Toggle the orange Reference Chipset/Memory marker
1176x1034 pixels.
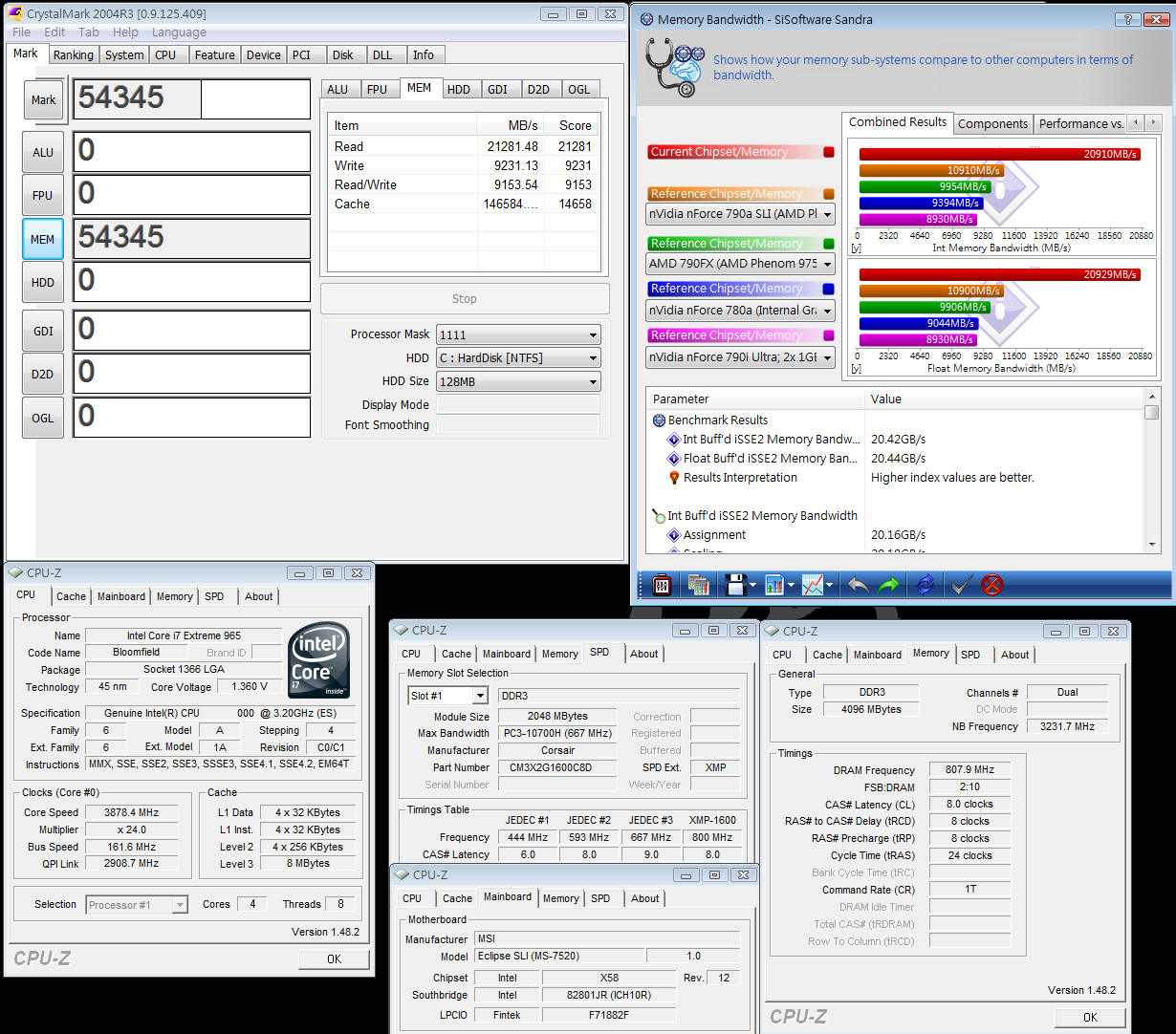pyautogui.click(x=828, y=194)
